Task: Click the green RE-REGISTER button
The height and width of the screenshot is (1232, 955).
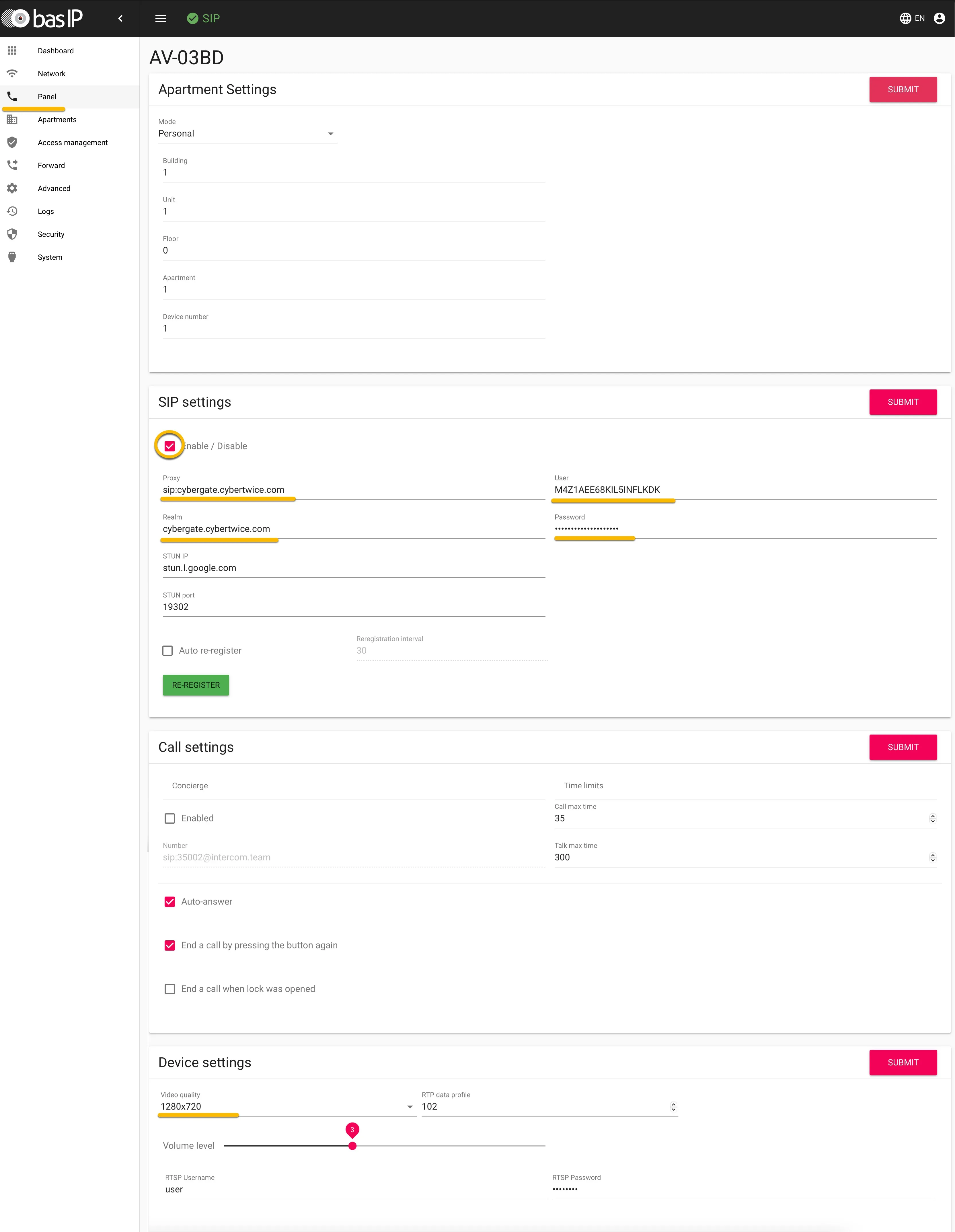Action: (x=196, y=685)
